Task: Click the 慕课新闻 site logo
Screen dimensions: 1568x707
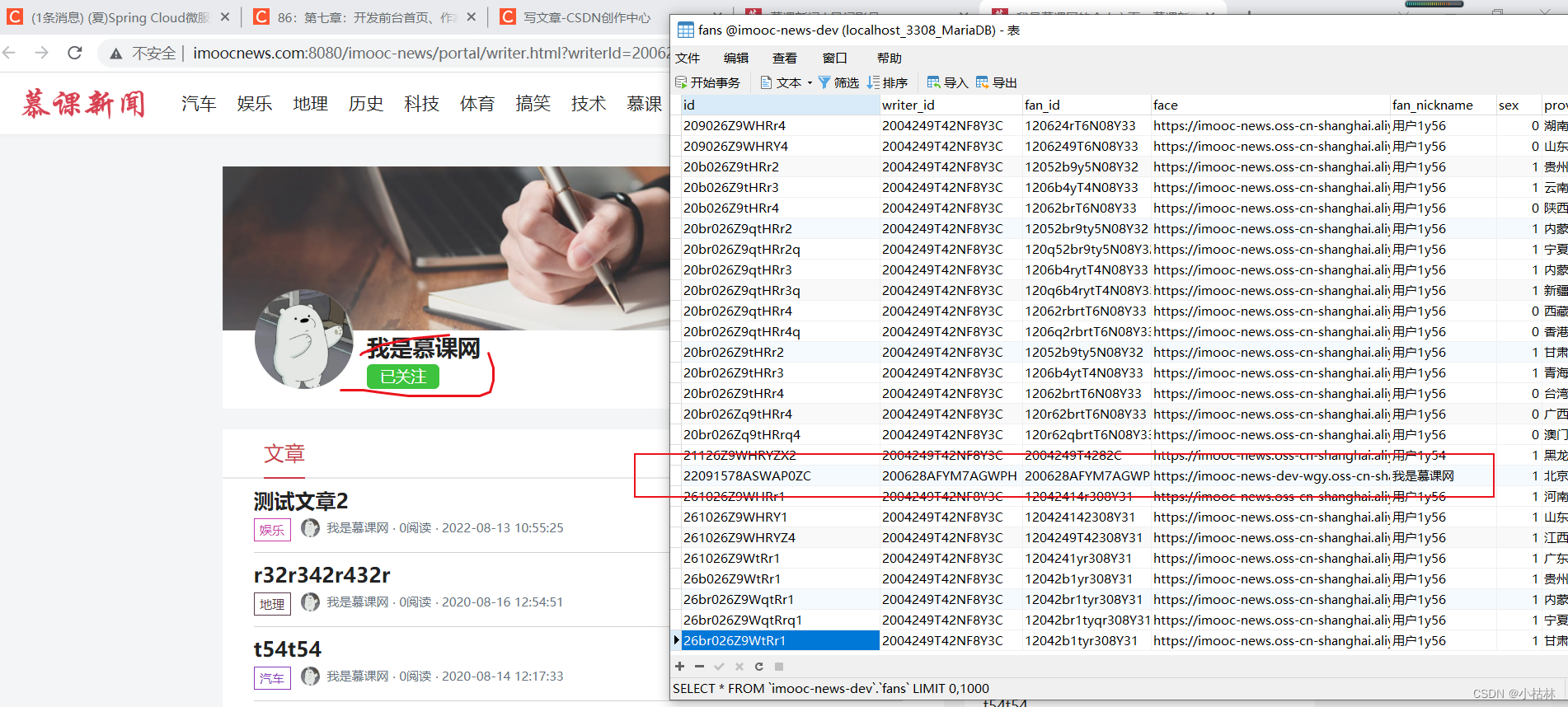Action: [83, 104]
